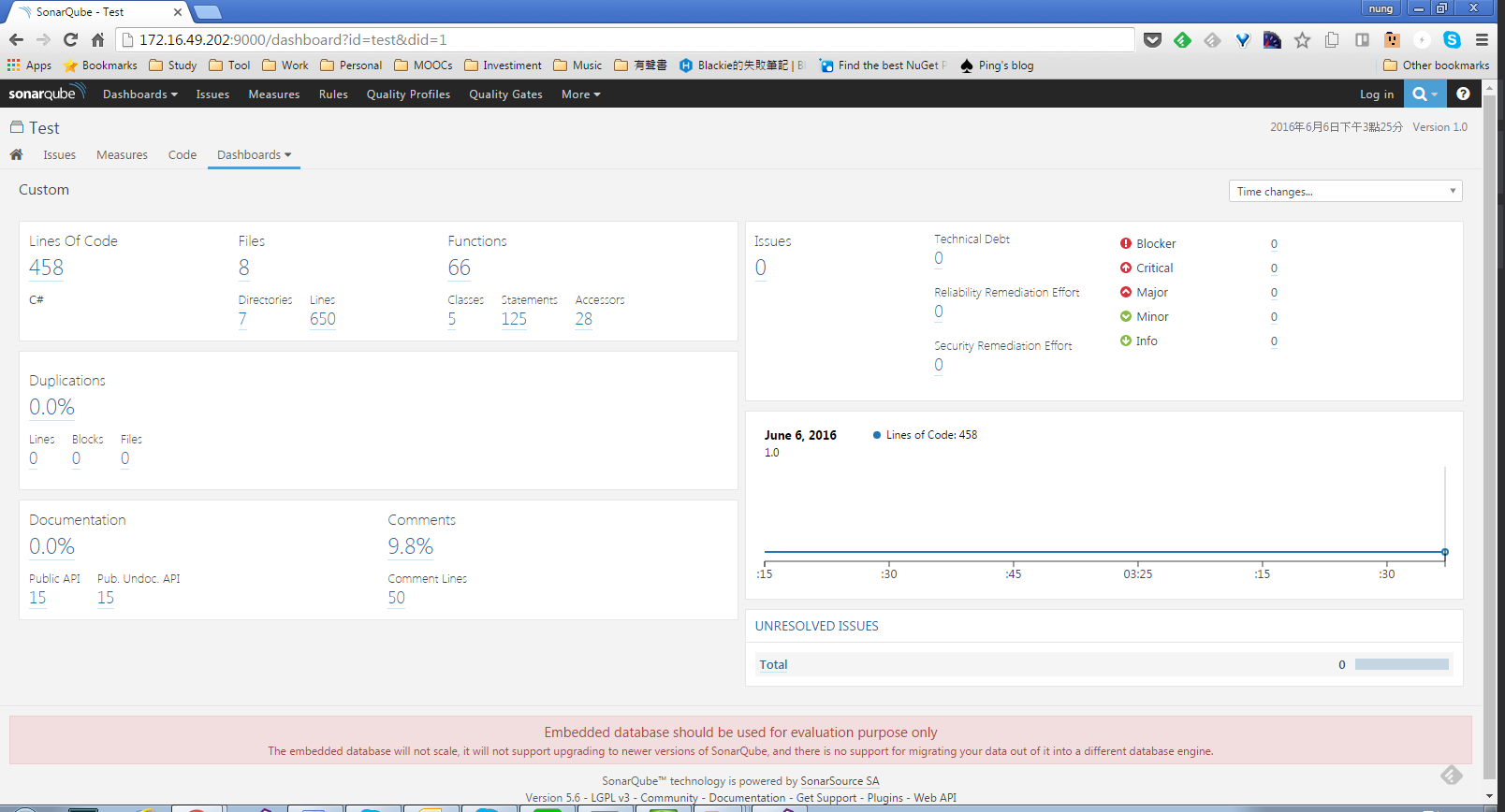Click the browser address bar
Screen dimensions: 1505x812
625,39
